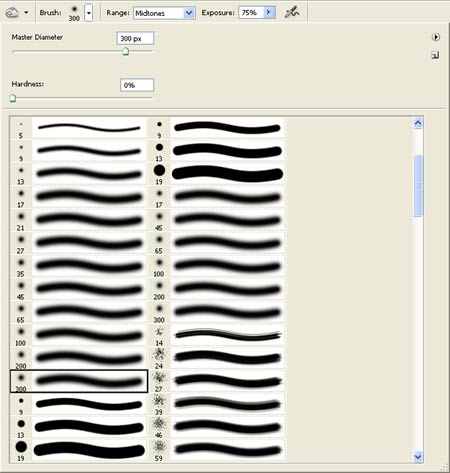
Task: Open the Range dropdown set to Midtones
Action: [x=164, y=13]
